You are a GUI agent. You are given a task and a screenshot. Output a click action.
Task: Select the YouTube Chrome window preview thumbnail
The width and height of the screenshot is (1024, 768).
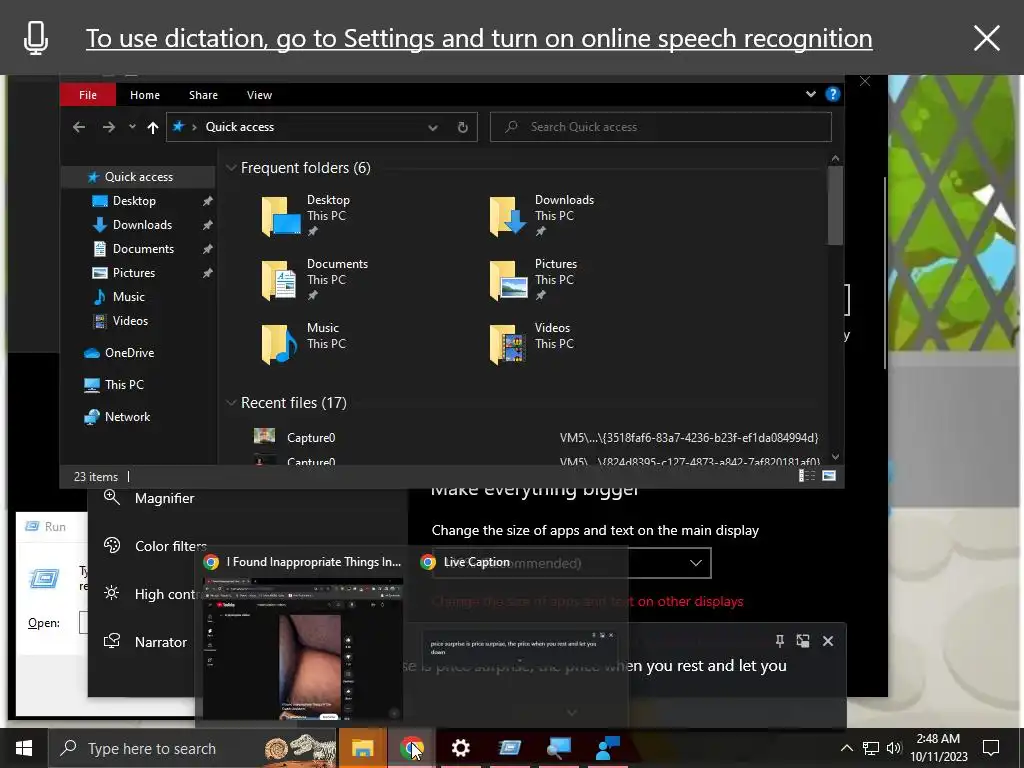click(x=302, y=648)
